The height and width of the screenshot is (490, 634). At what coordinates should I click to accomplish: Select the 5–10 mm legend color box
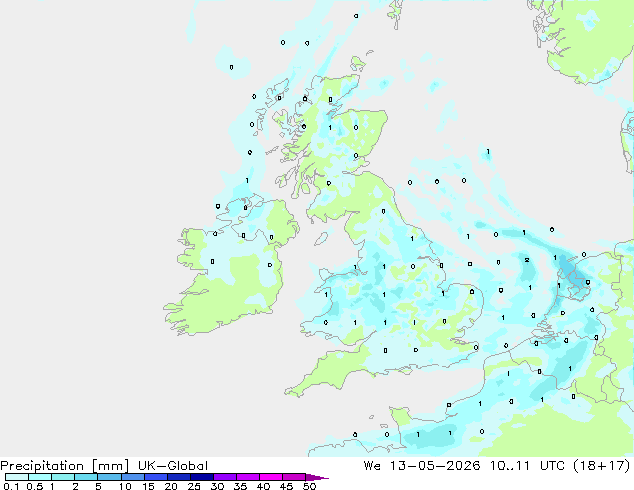[109, 477]
